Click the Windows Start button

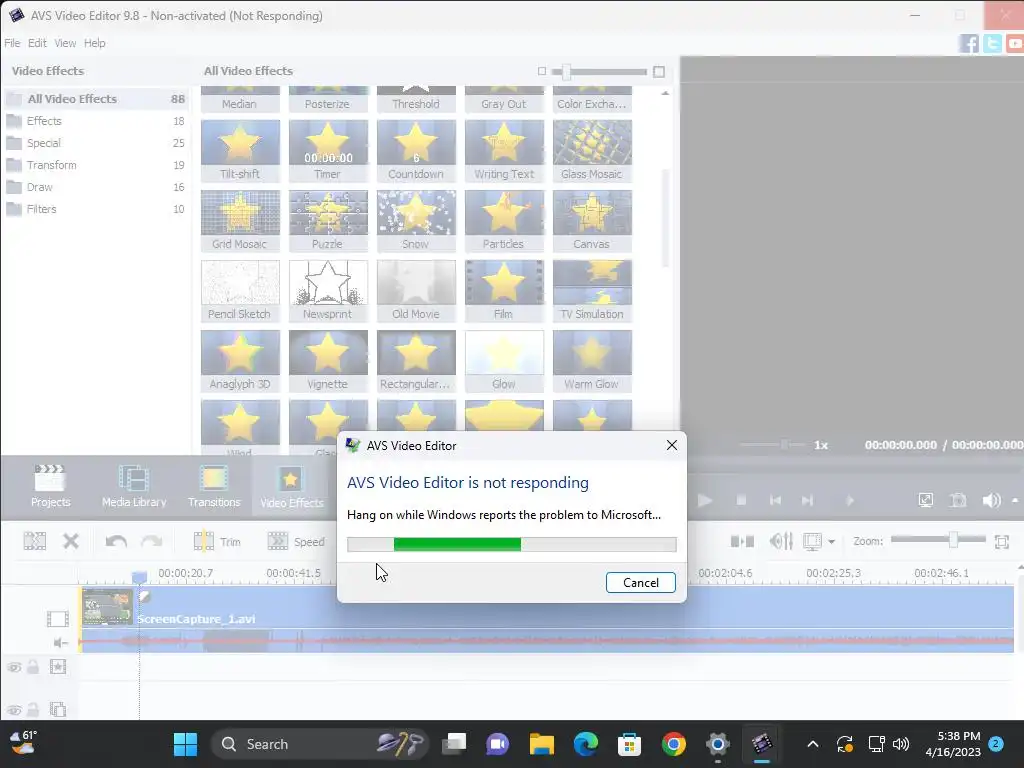(185, 744)
